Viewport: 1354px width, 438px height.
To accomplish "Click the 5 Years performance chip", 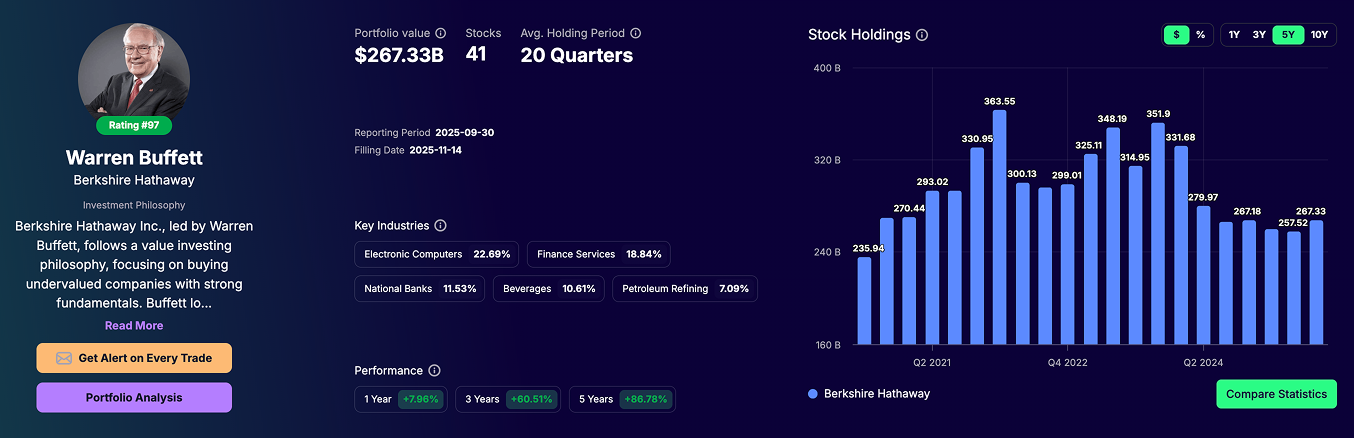I will point(622,399).
